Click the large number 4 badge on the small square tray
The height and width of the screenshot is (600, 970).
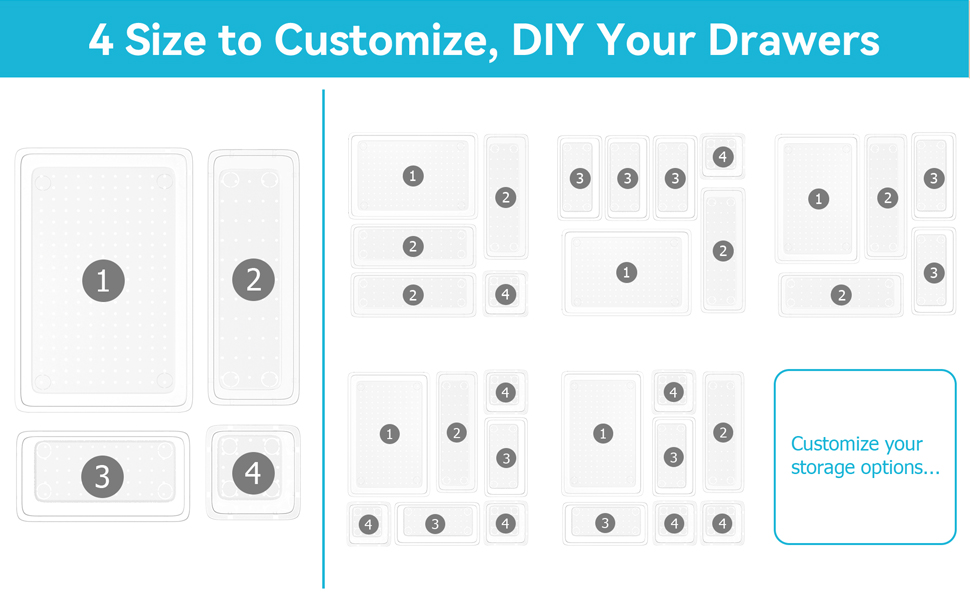pyautogui.click(x=253, y=472)
